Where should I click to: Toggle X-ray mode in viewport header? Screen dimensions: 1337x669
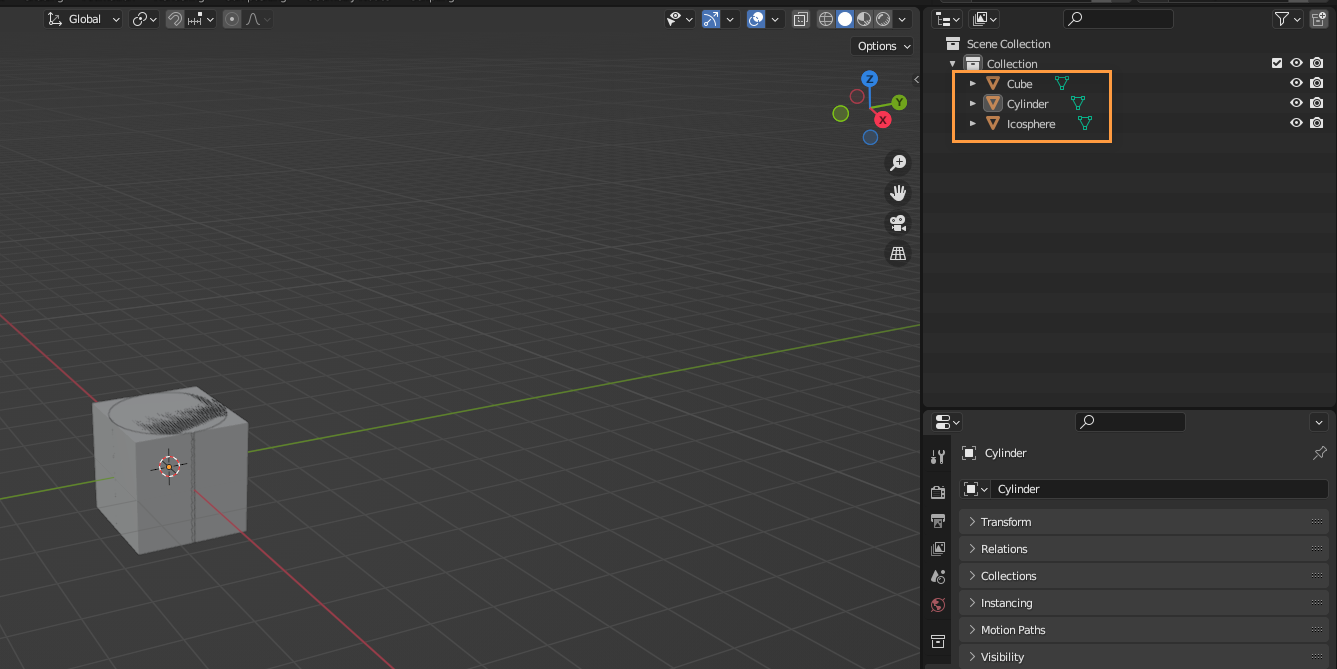click(x=801, y=19)
